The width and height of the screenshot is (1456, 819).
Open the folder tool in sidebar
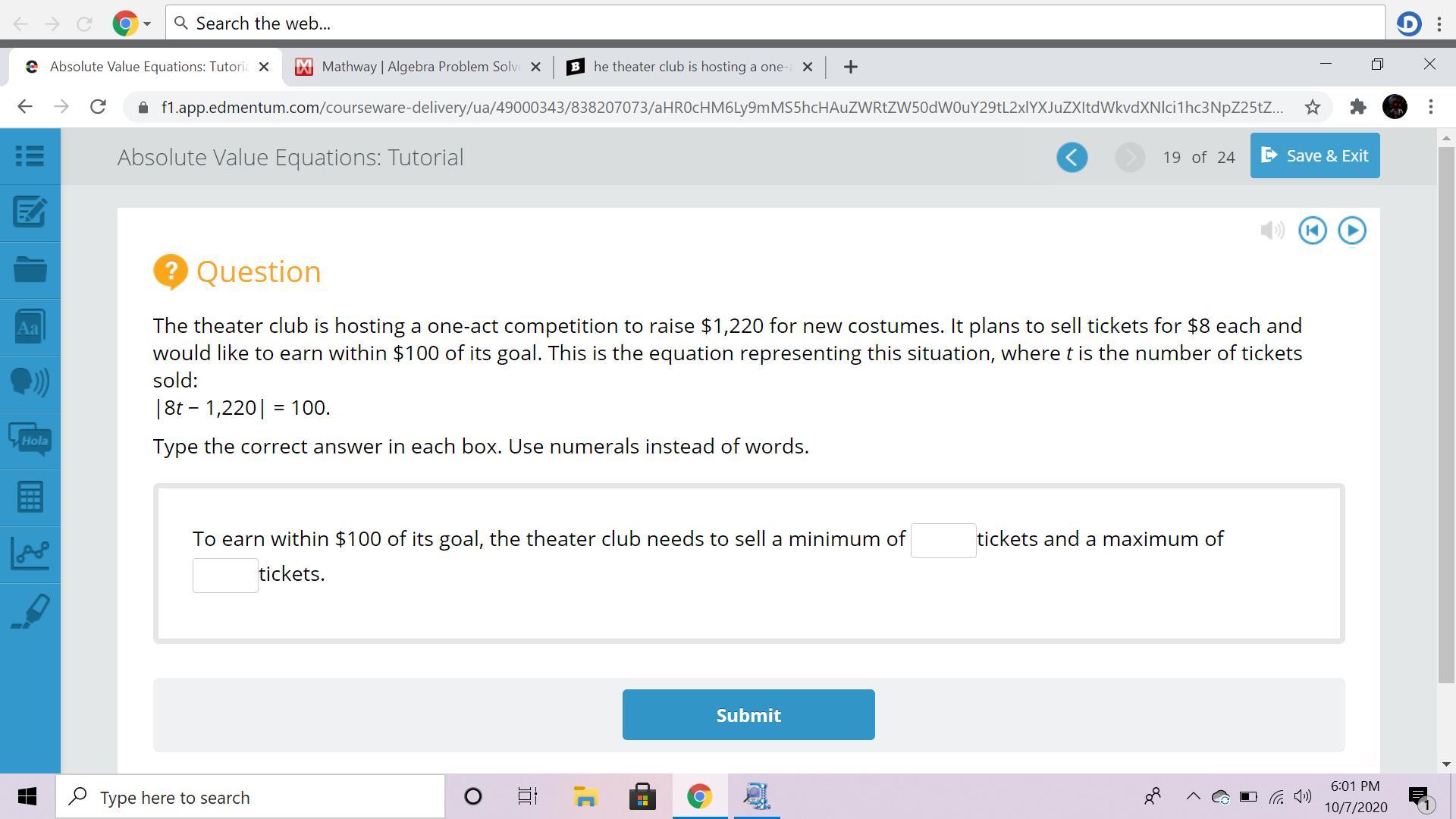[x=30, y=270]
